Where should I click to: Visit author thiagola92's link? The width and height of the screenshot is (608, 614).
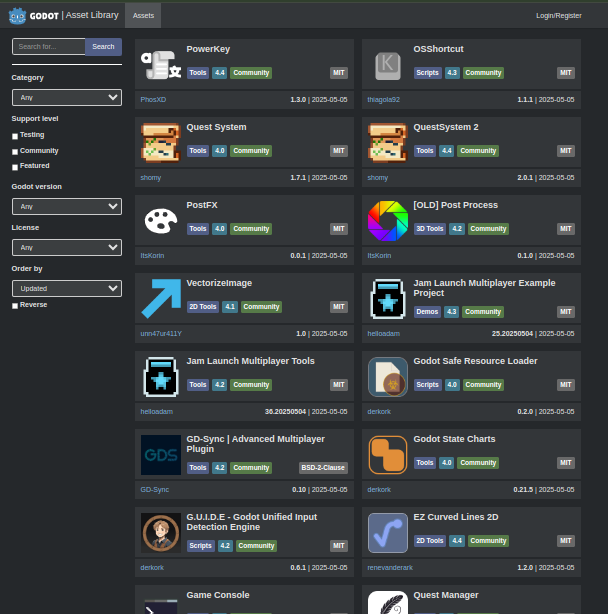tap(383, 100)
